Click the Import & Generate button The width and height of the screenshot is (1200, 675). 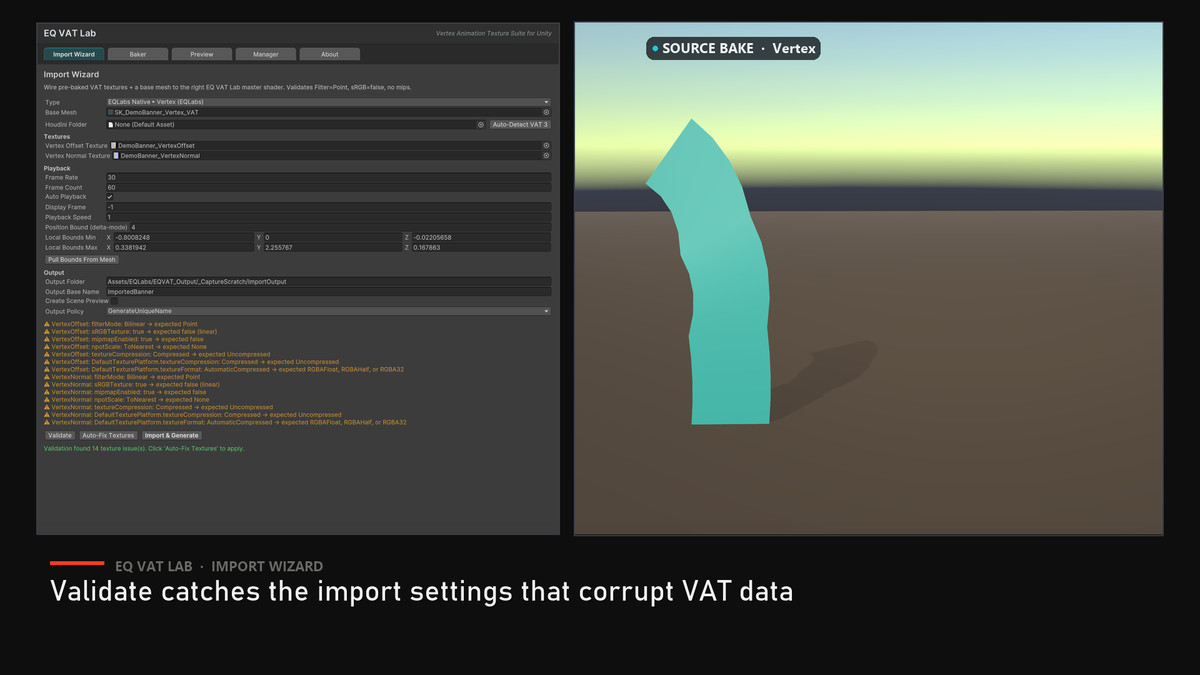[x=172, y=436]
